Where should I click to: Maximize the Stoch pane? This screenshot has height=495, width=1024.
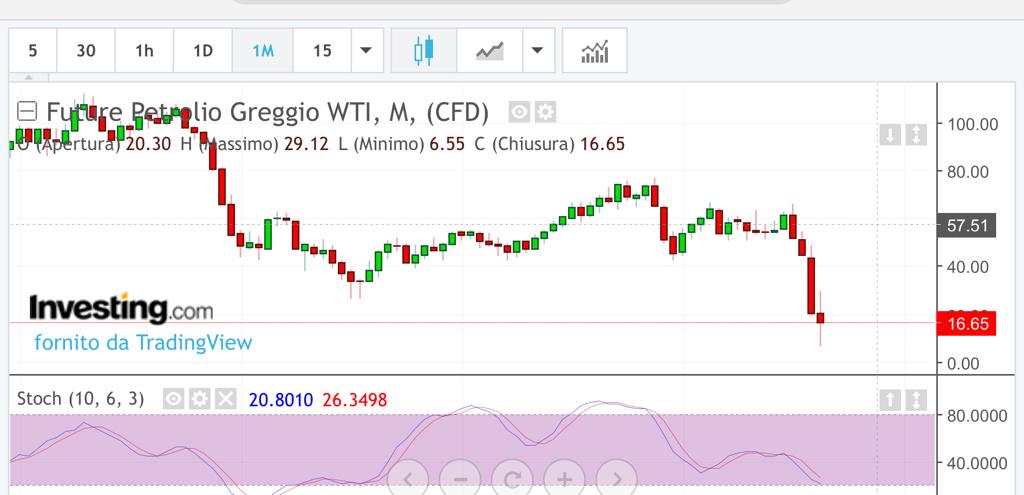916,400
